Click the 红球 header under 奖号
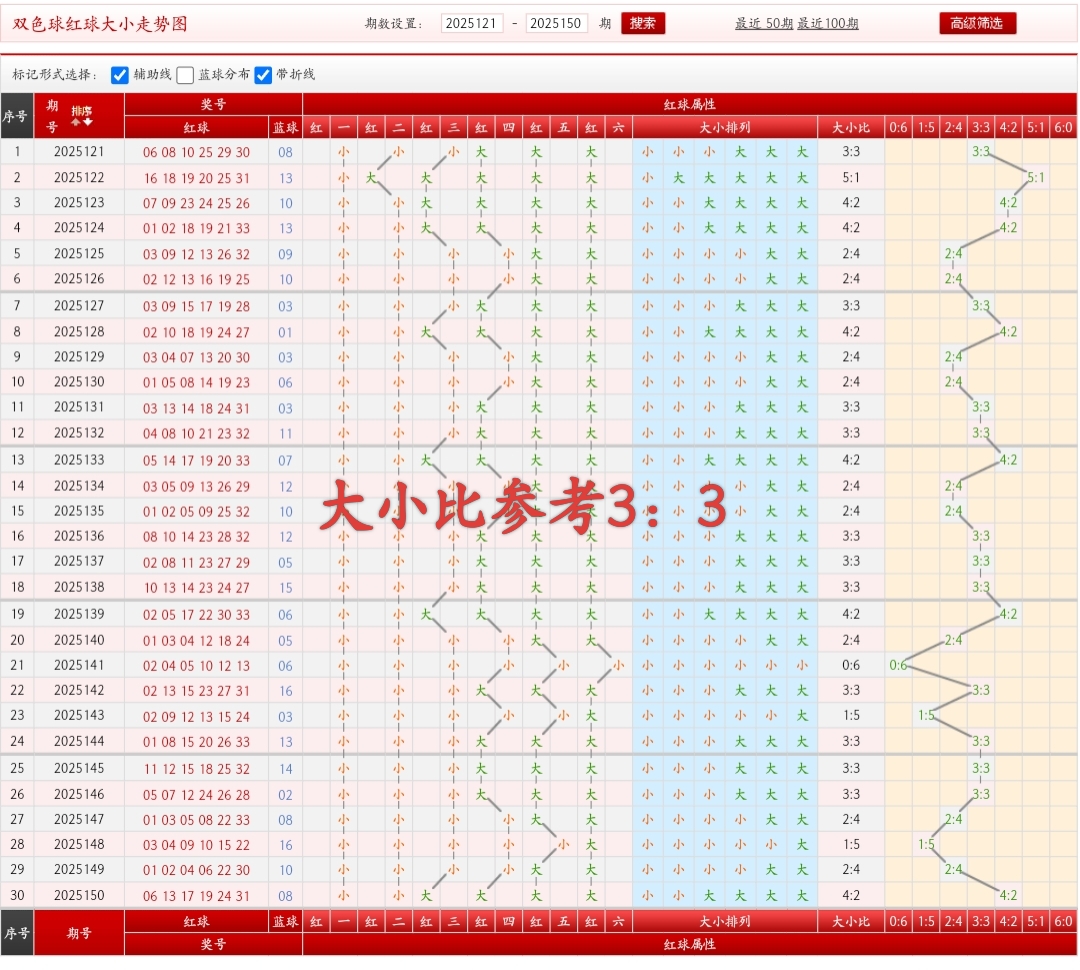 [198, 127]
